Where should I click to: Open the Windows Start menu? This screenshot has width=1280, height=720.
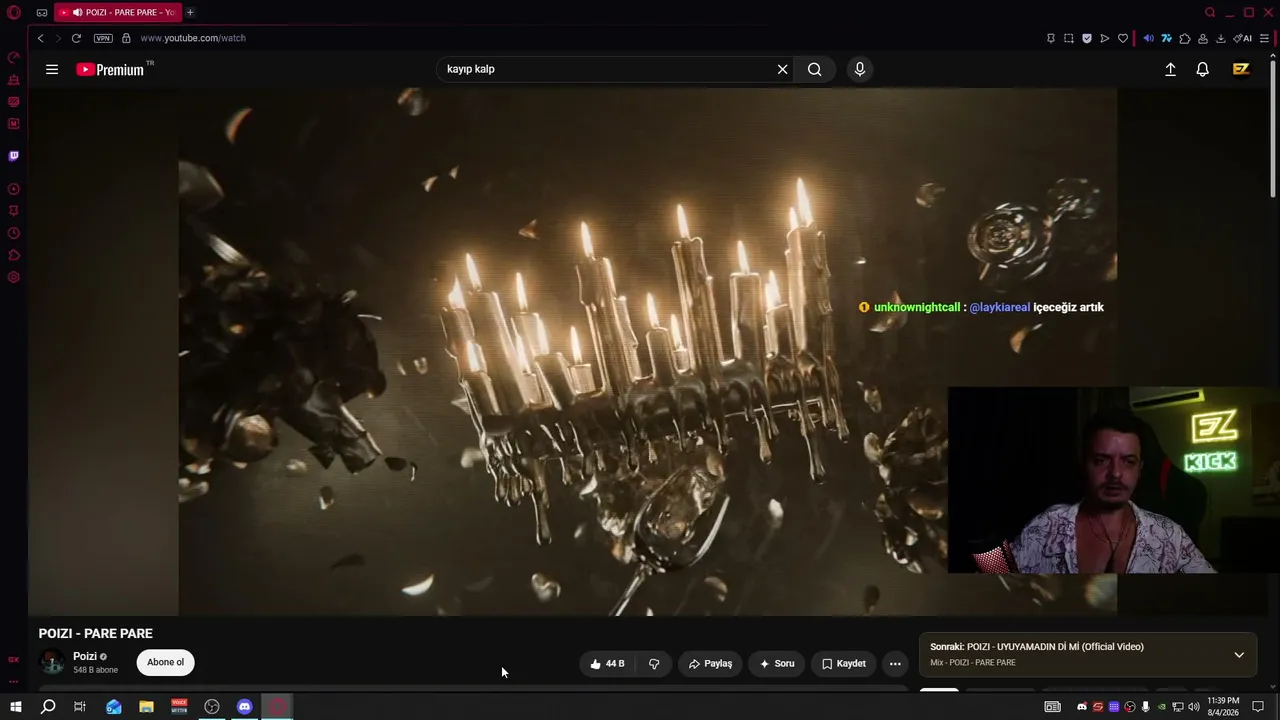[15, 707]
